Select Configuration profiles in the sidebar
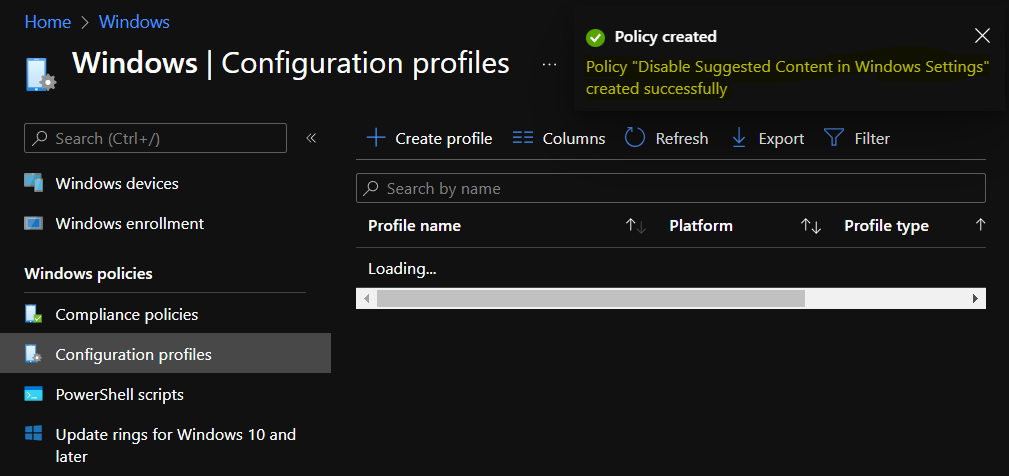The image size is (1009, 476). (x=165, y=353)
